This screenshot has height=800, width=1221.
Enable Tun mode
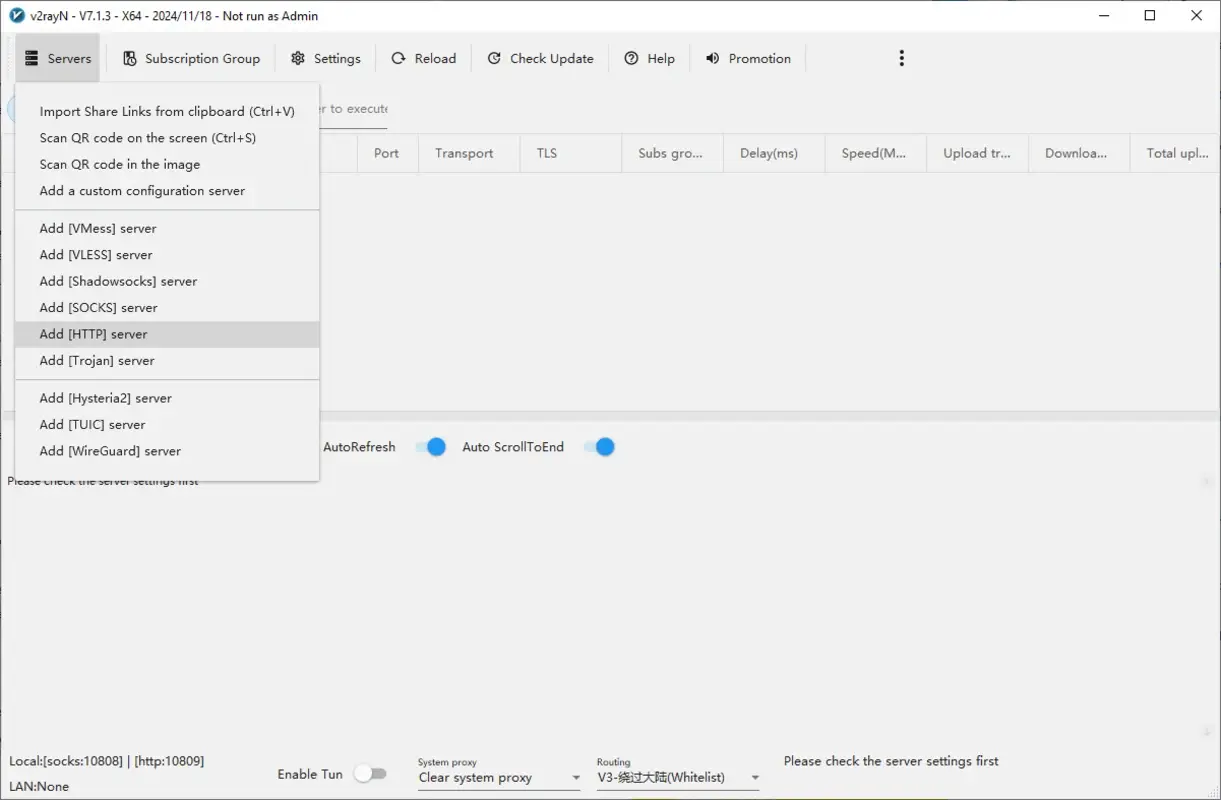(371, 773)
